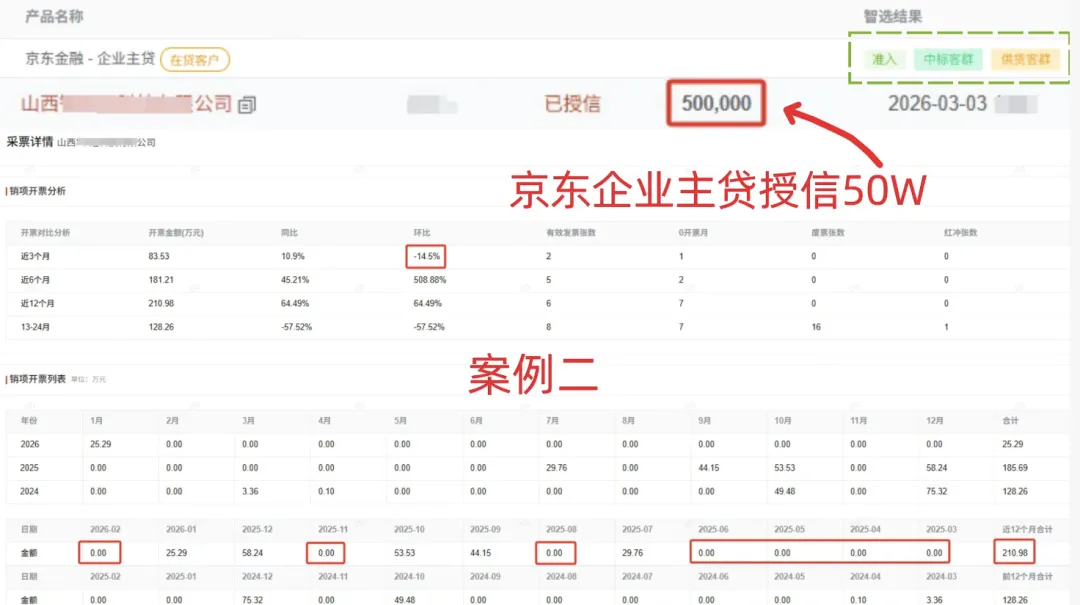Click the 500,000 credit amount
The height and width of the screenshot is (605, 1080).
716,103
